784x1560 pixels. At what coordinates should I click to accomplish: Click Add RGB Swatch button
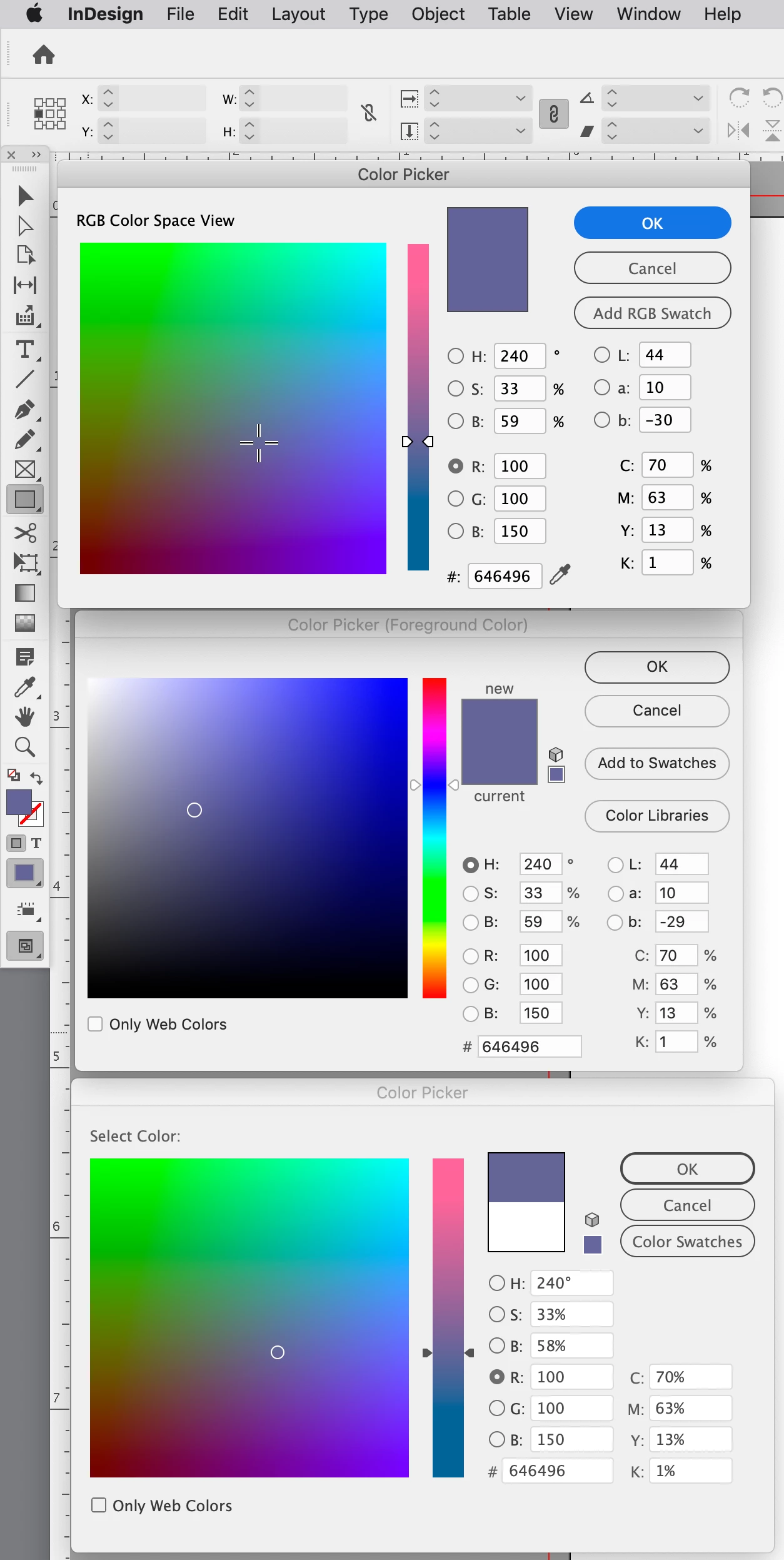pos(652,313)
